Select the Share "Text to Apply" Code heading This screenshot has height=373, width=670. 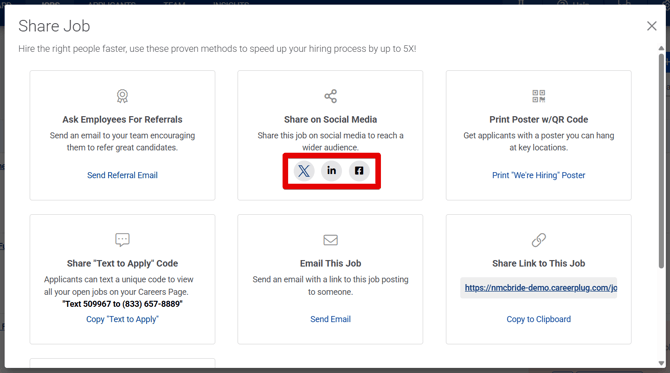(122, 264)
